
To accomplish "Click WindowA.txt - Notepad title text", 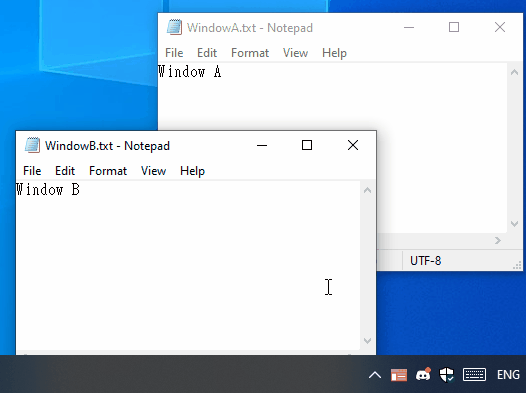I will 250,28.
